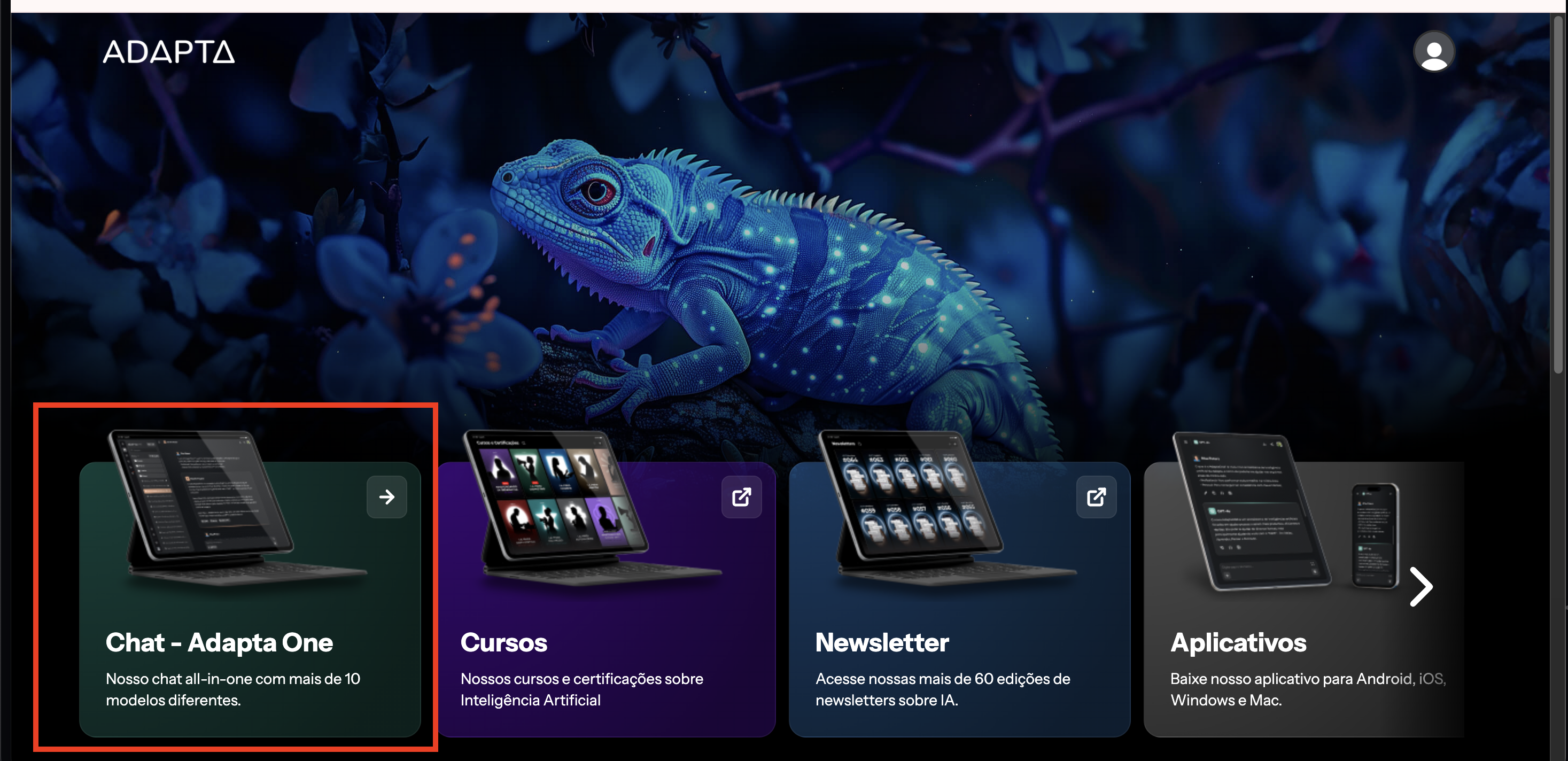Click the arrow icon on Chat card
This screenshot has height=761, width=1568.
click(x=386, y=497)
